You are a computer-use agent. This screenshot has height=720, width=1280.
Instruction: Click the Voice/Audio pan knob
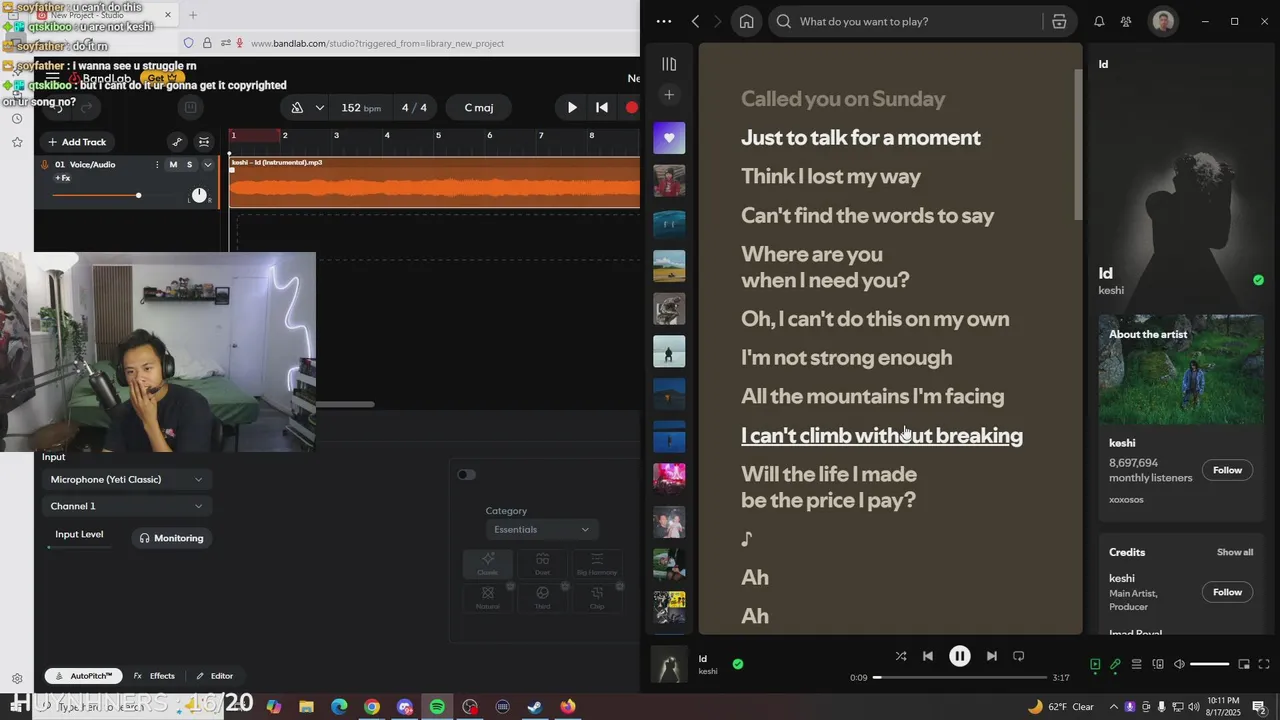[x=199, y=195]
